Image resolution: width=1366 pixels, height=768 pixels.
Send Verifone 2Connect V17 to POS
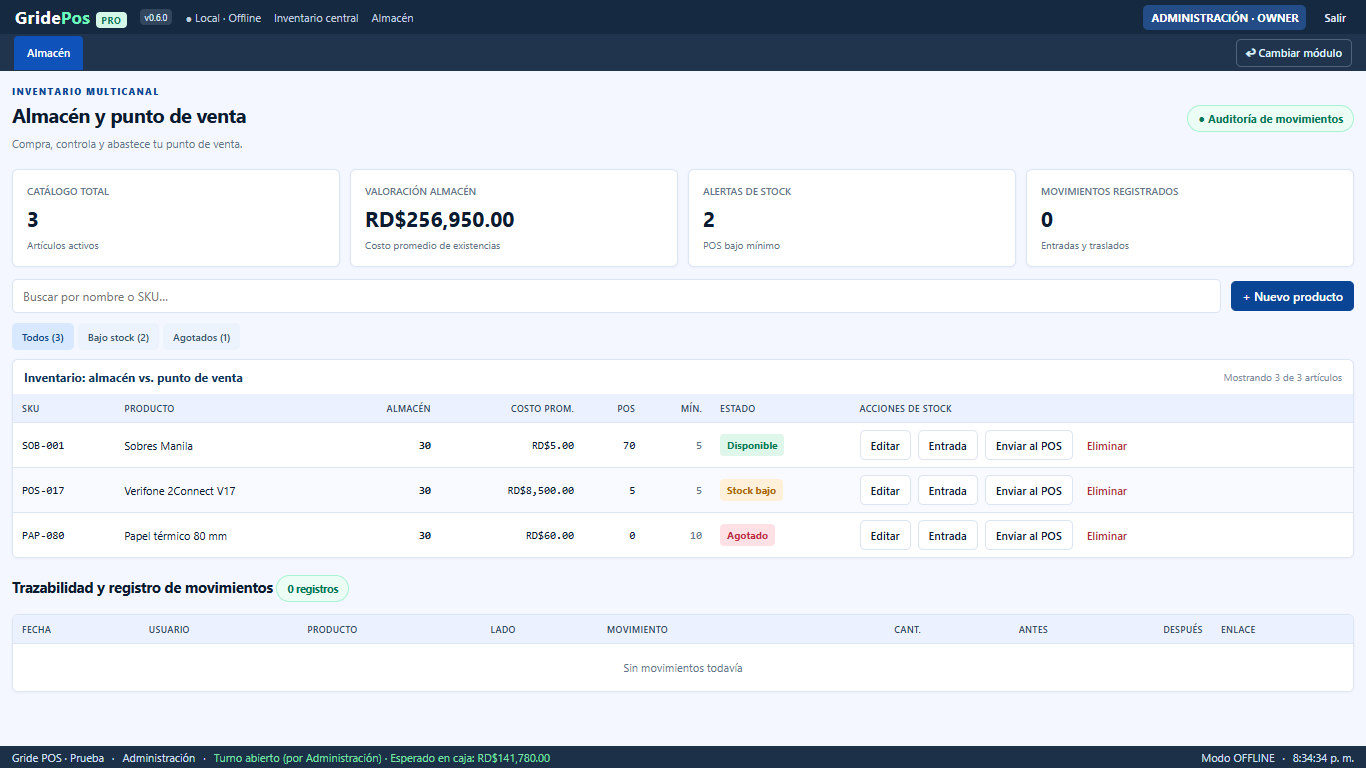[1029, 491]
